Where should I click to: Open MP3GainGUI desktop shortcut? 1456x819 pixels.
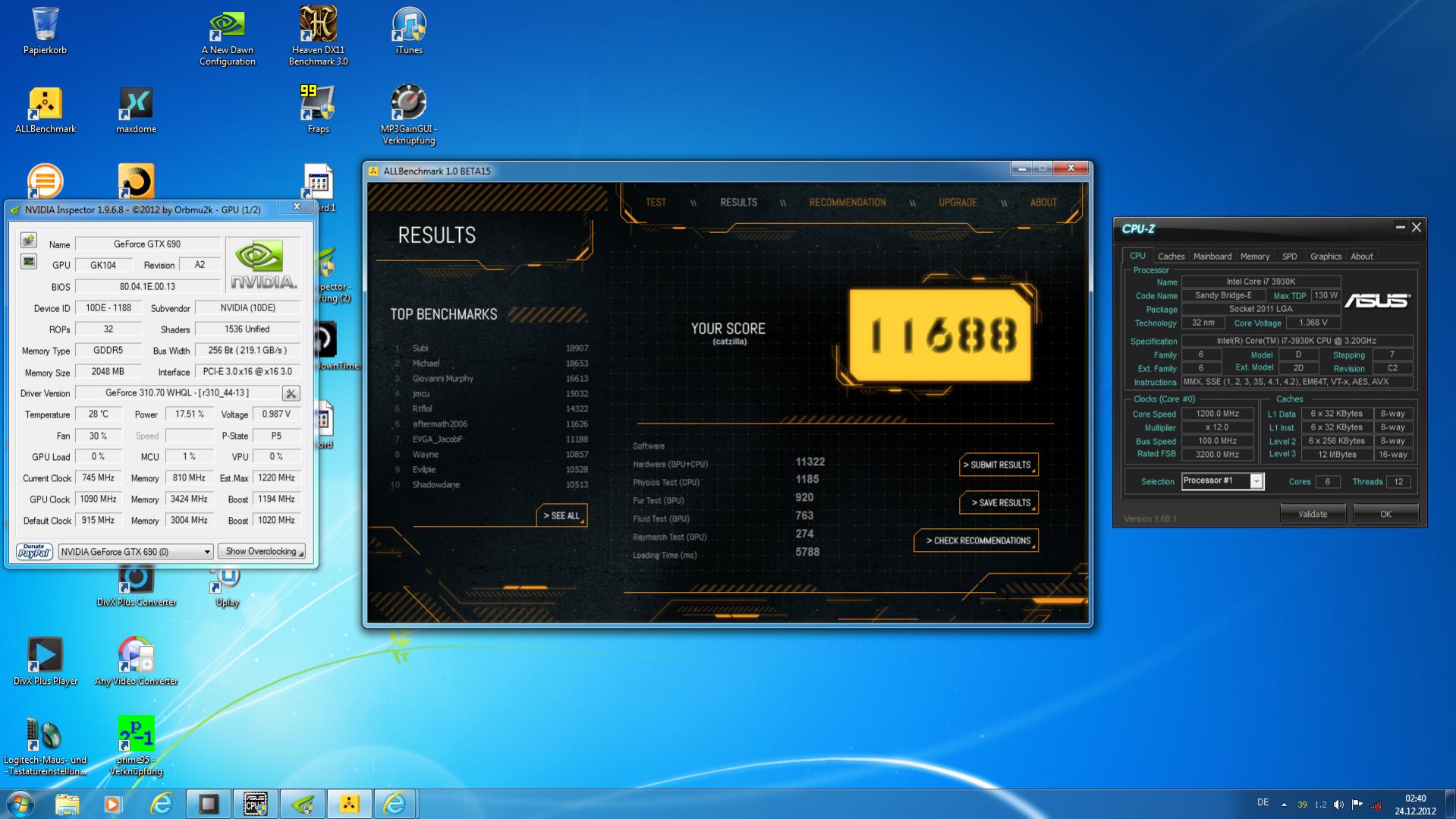[x=409, y=115]
